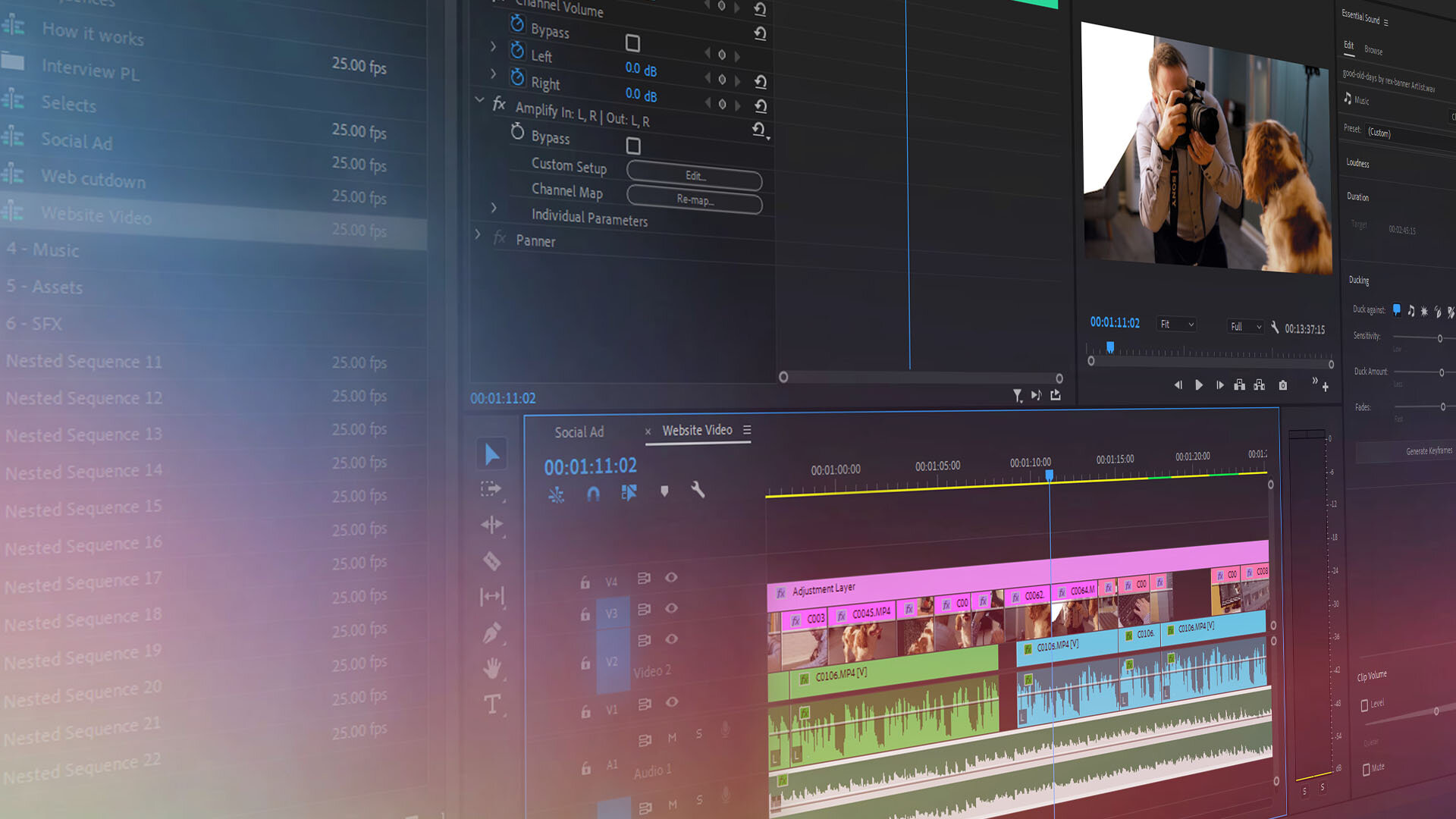
Task: Toggle insert sequences as nests icon
Action: 556,495
